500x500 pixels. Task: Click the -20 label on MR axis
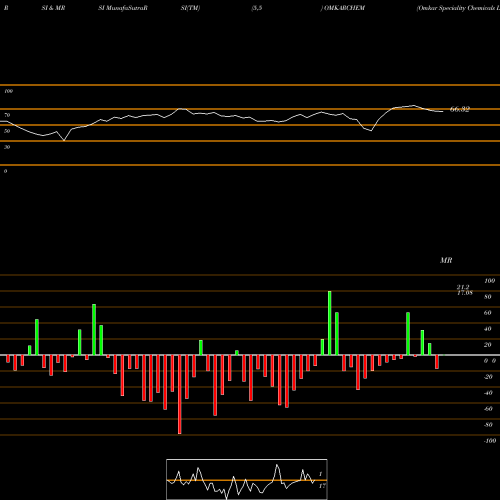488,377
